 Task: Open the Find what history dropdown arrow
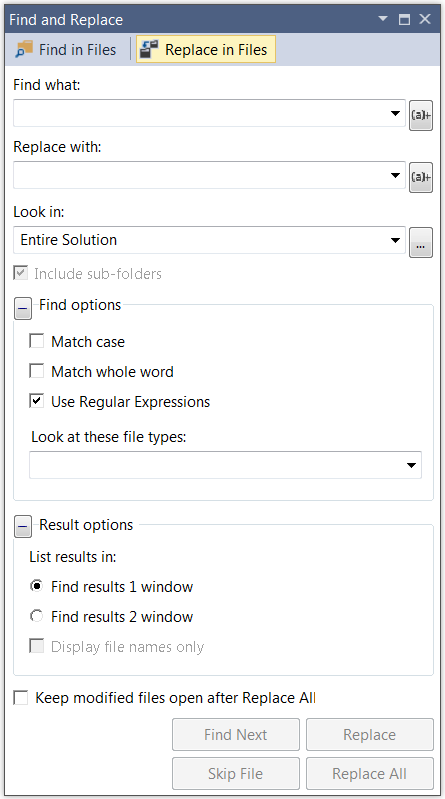395,113
